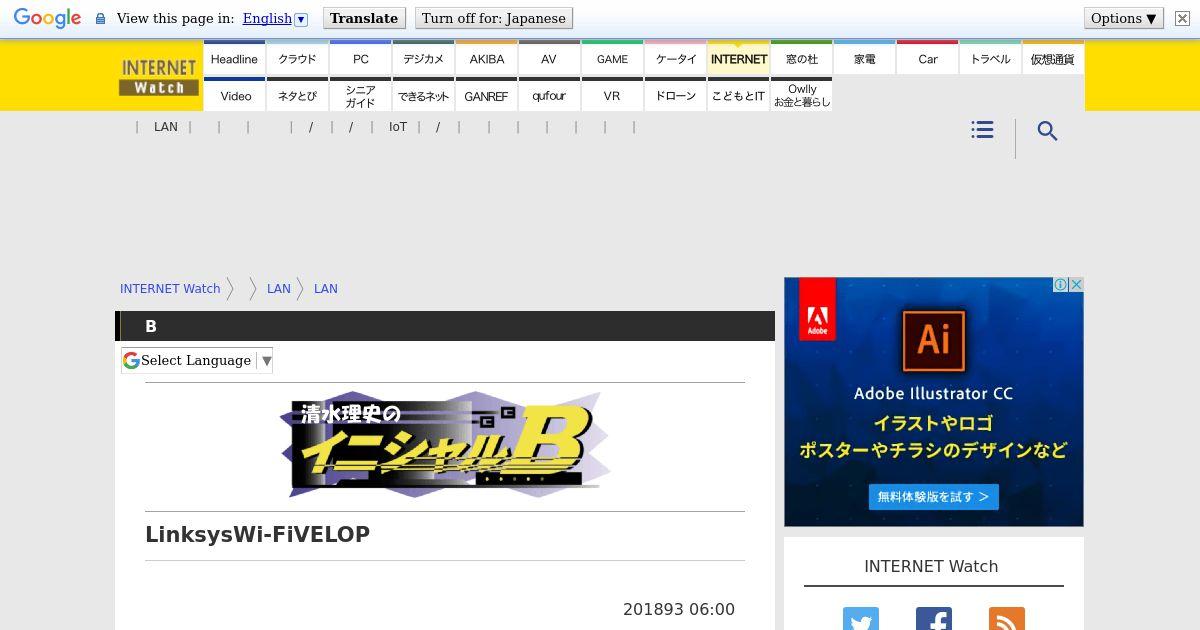The height and width of the screenshot is (630, 1200).
Task: Open the ネタとぴ tab
Action: (x=297, y=95)
